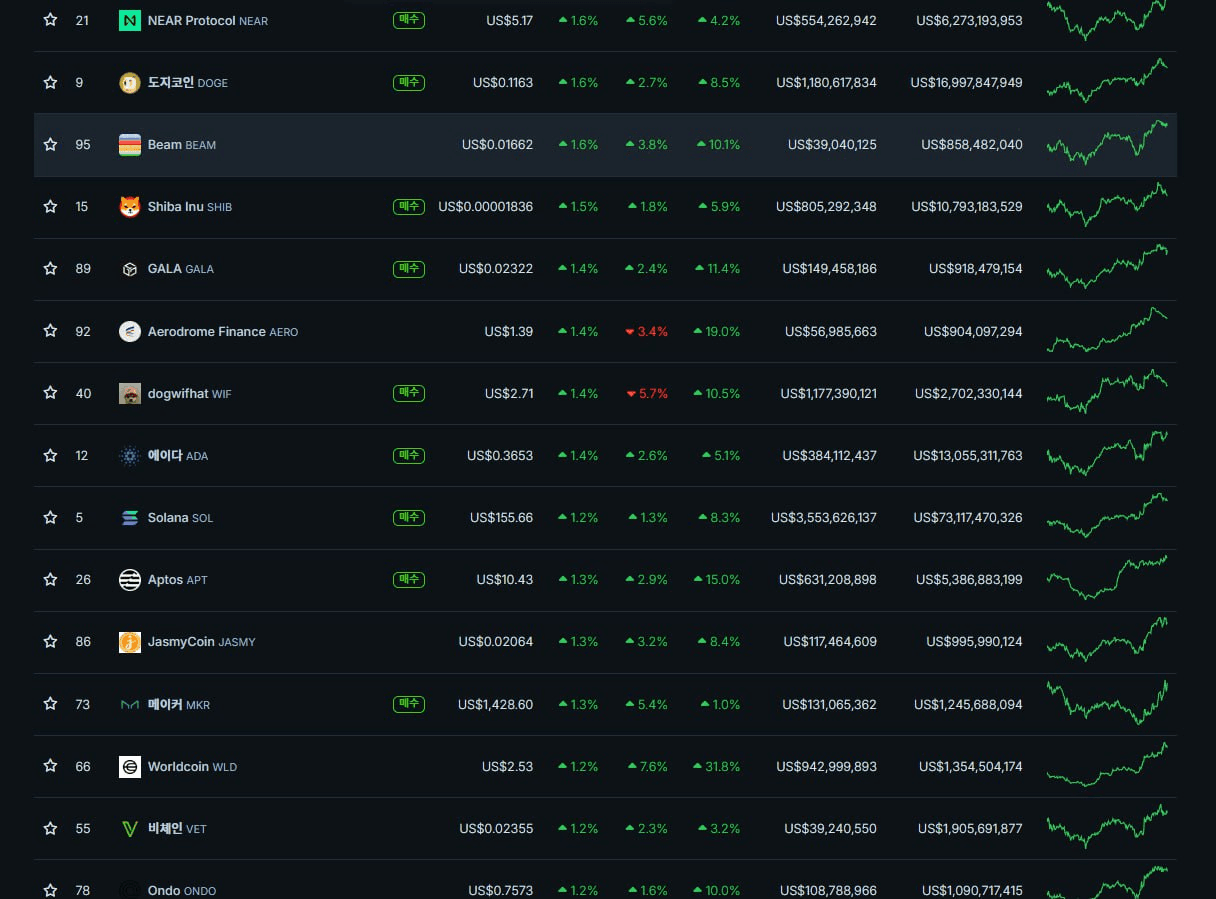Buy DOGE with its 매수 button
Screen dimensions: 1216x899
pos(409,82)
